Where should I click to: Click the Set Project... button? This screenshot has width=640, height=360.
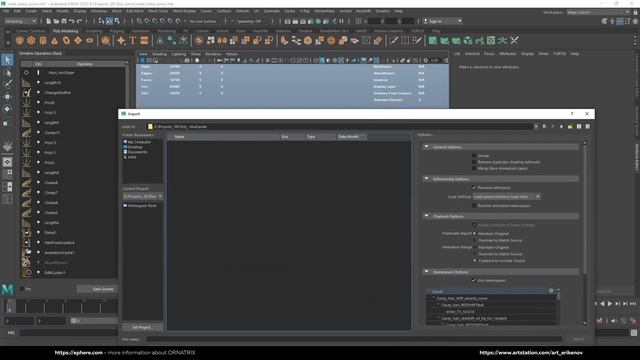coord(142,327)
